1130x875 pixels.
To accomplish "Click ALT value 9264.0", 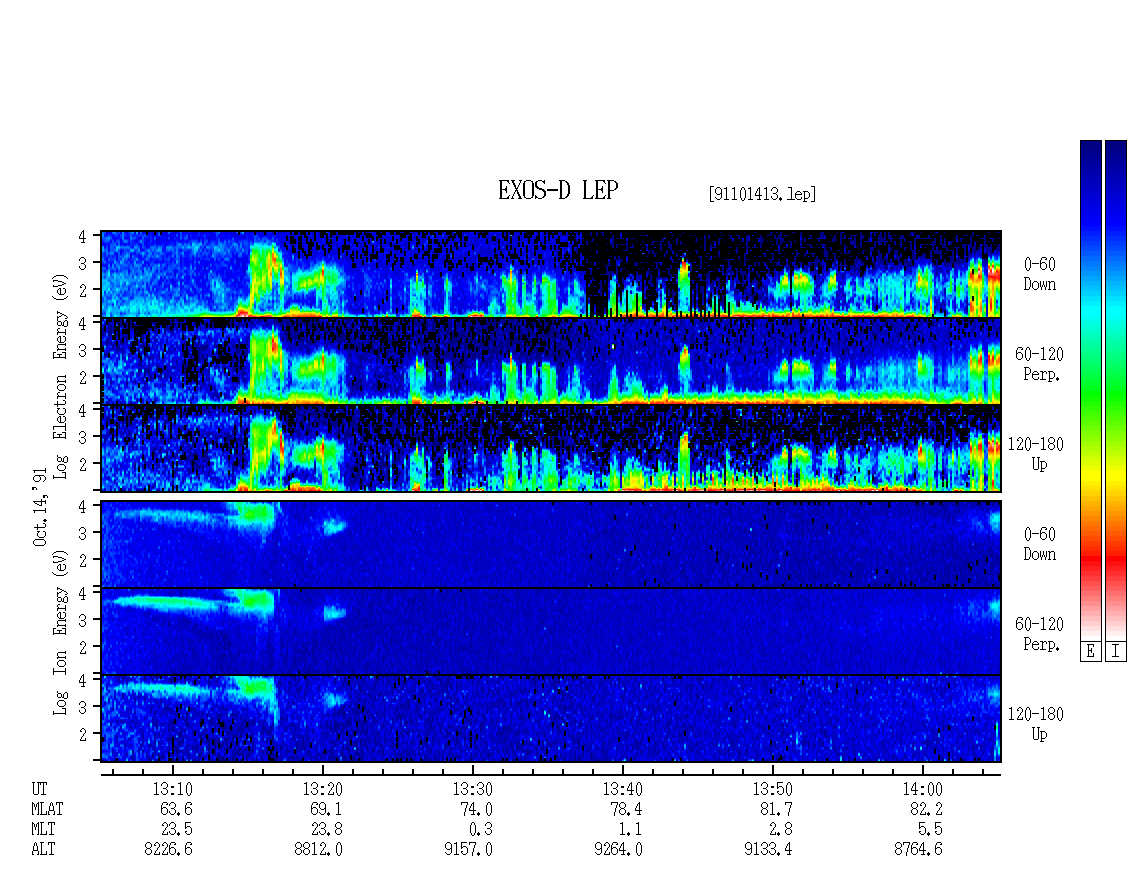I will pos(618,850).
